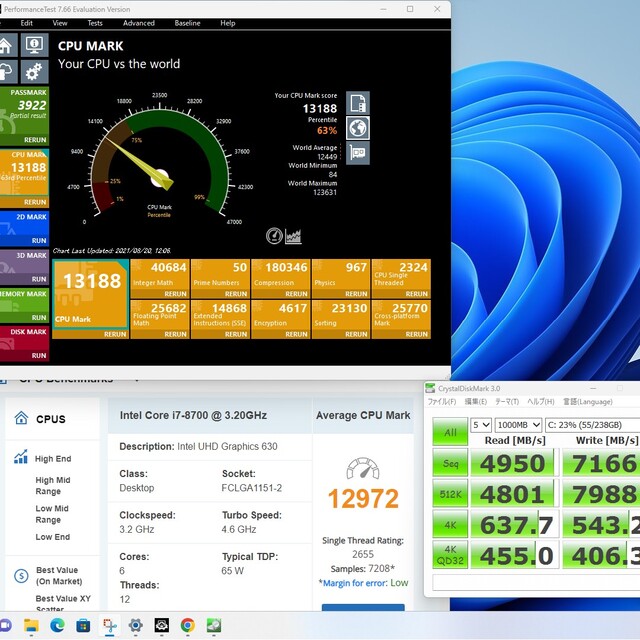The width and height of the screenshot is (640, 640).
Task: Open the 言語(Language) menu in CrystalDiskMark
Action: coord(588,402)
